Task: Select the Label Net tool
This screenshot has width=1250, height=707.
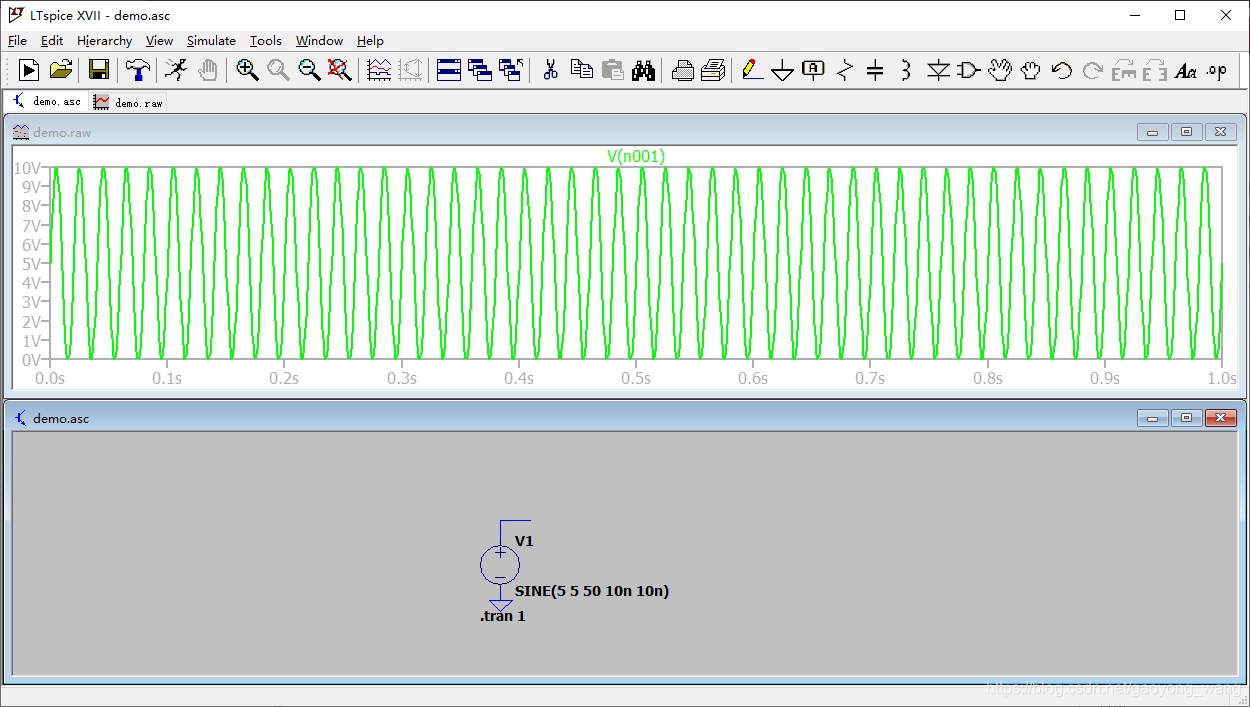Action: coord(814,69)
